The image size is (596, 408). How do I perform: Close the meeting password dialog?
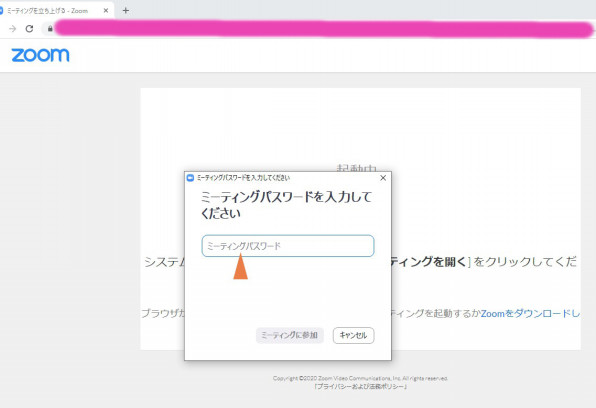tap(383, 178)
